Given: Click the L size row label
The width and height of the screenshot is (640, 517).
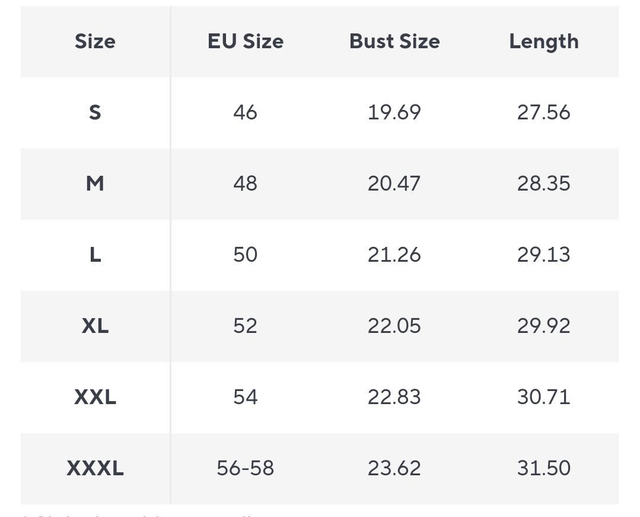Looking at the screenshot, I should coord(95,254).
